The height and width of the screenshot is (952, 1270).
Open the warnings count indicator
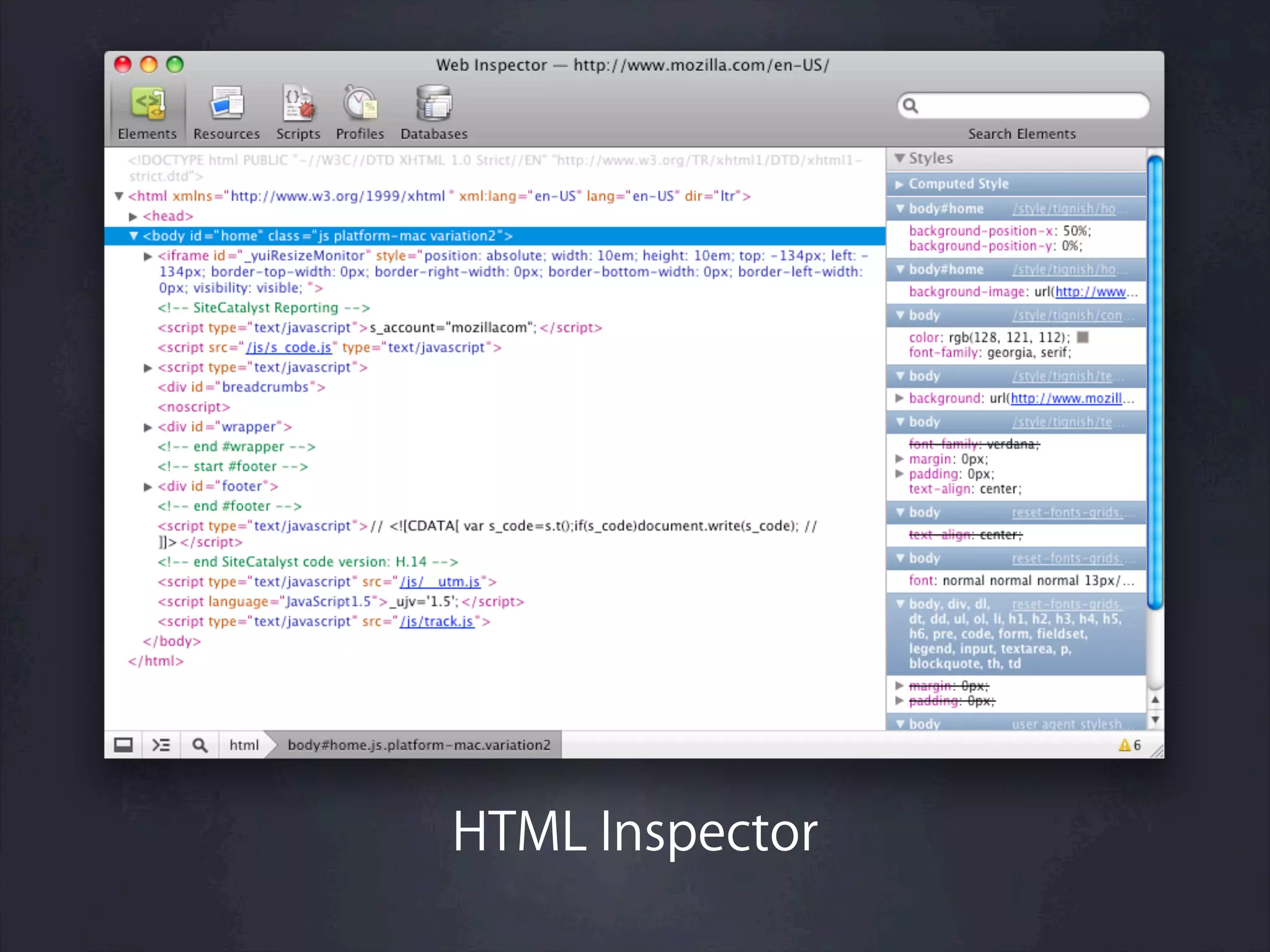(1129, 745)
